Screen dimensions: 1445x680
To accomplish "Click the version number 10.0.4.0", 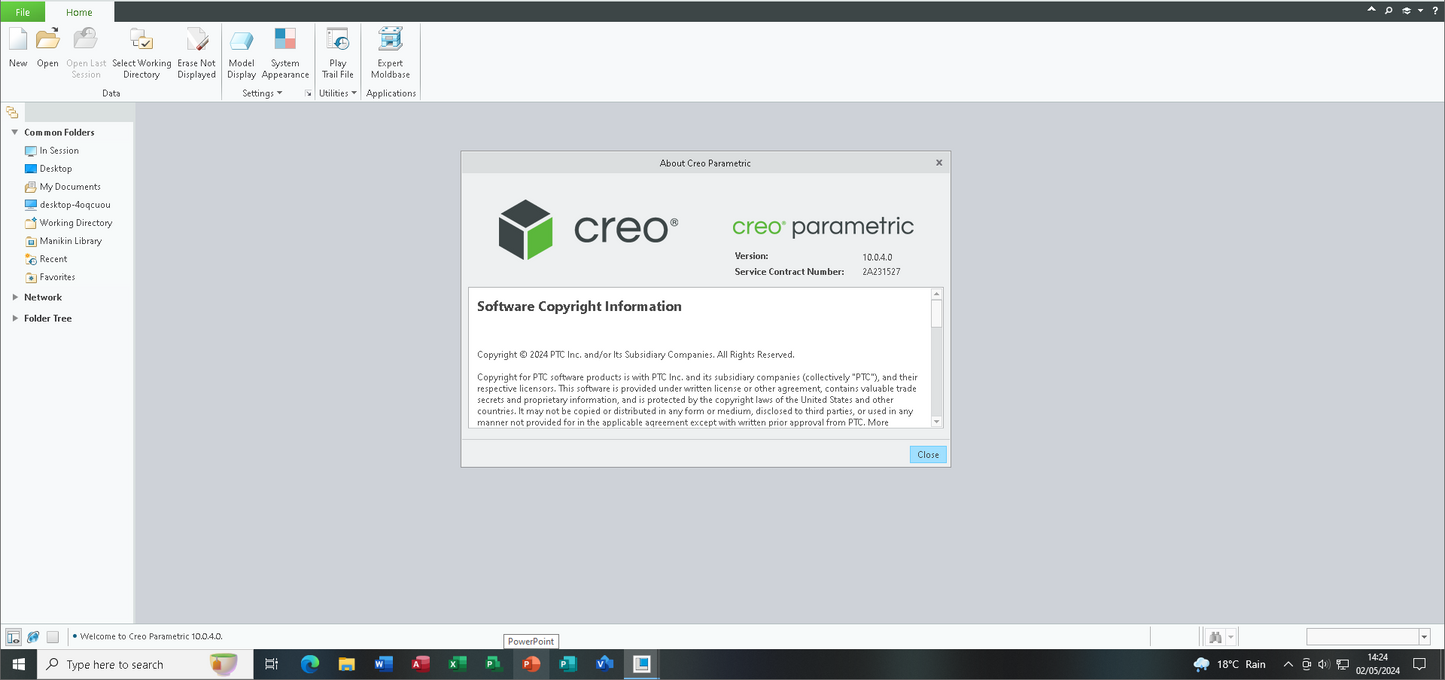I will (877, 257).
